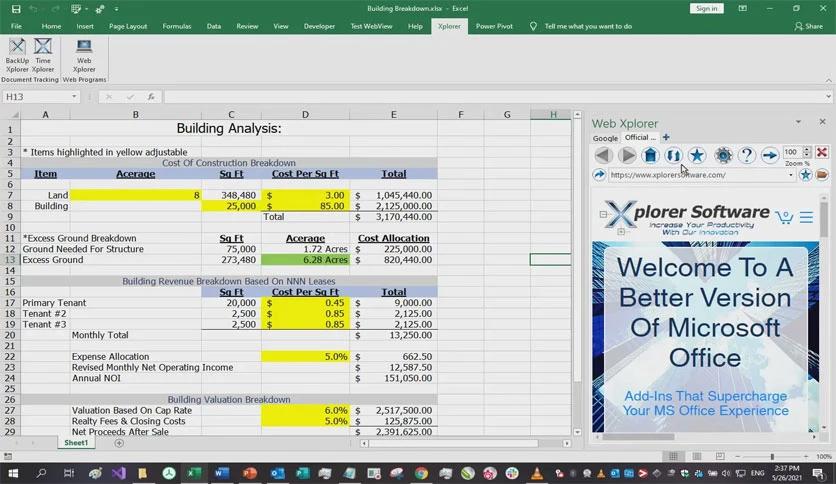
Task: Open Web Xplorer task pane options arrow
Action: [x=798, y=122]
